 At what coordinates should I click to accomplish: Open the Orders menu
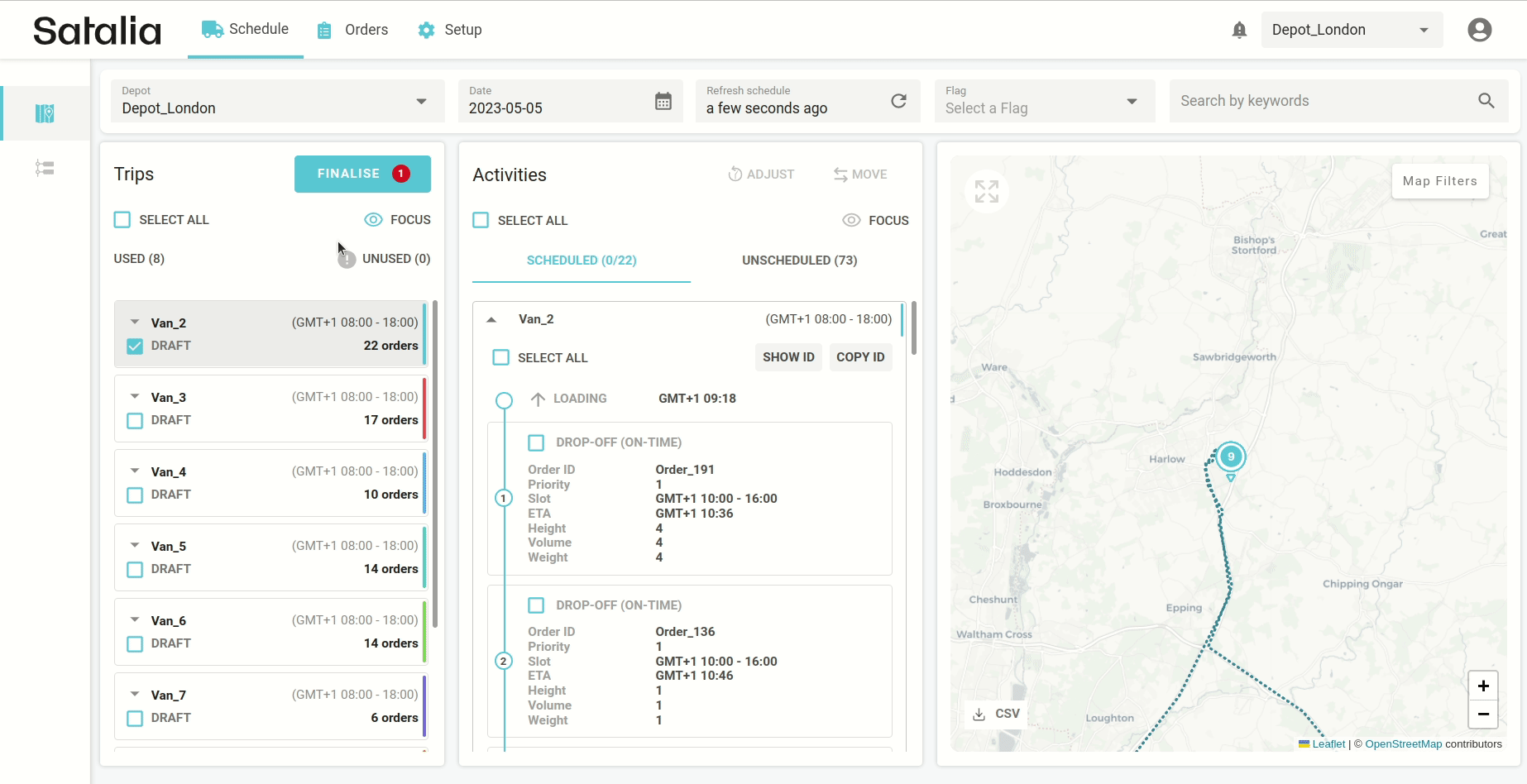353,31
